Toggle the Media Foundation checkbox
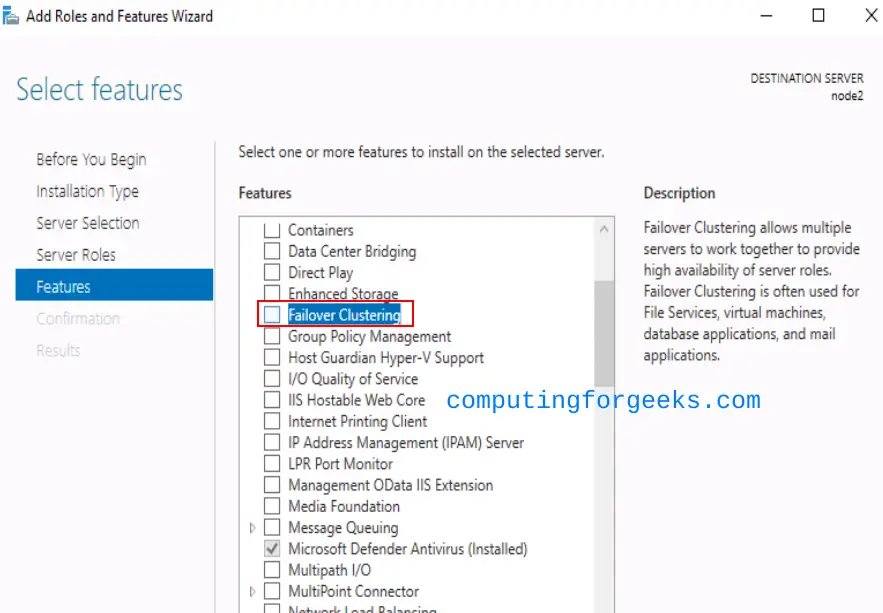883x613 pixels. (272, 506)
